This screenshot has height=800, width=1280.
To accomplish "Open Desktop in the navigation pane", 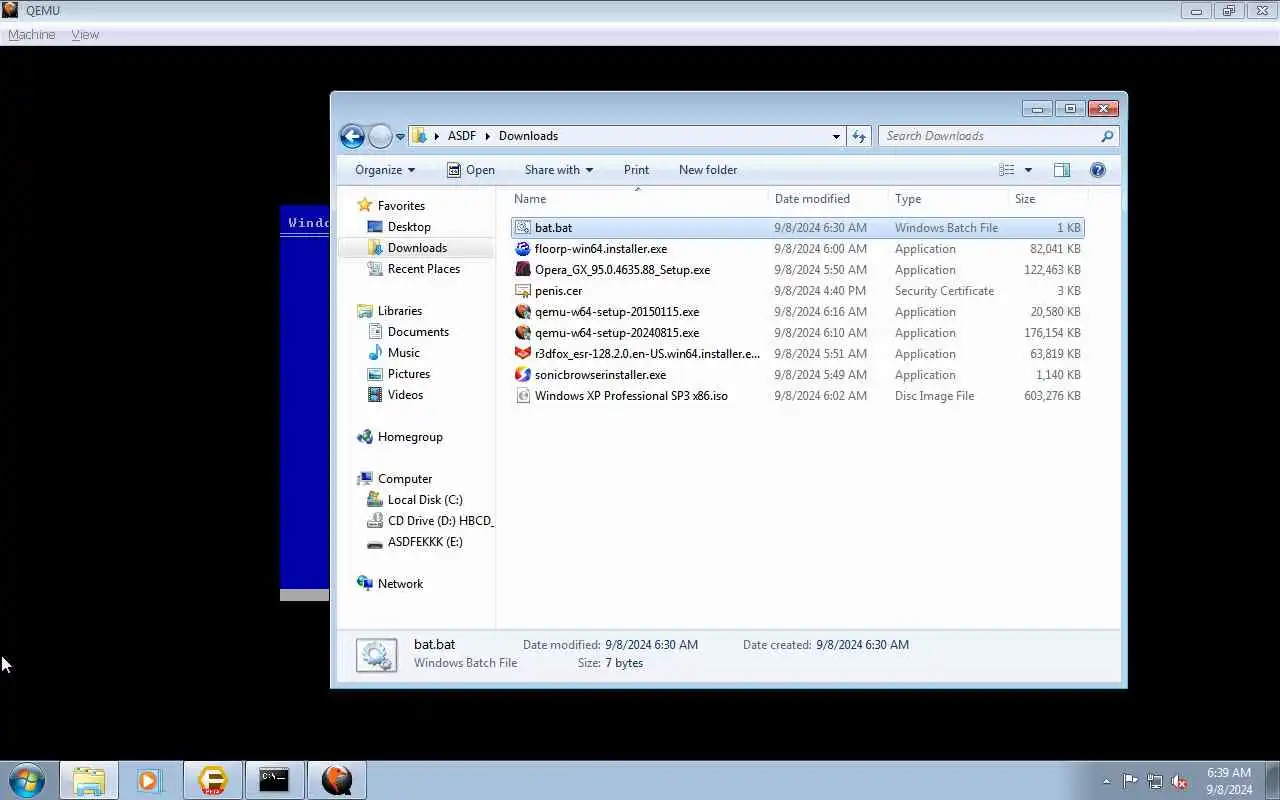I will (x=409, y=227).
